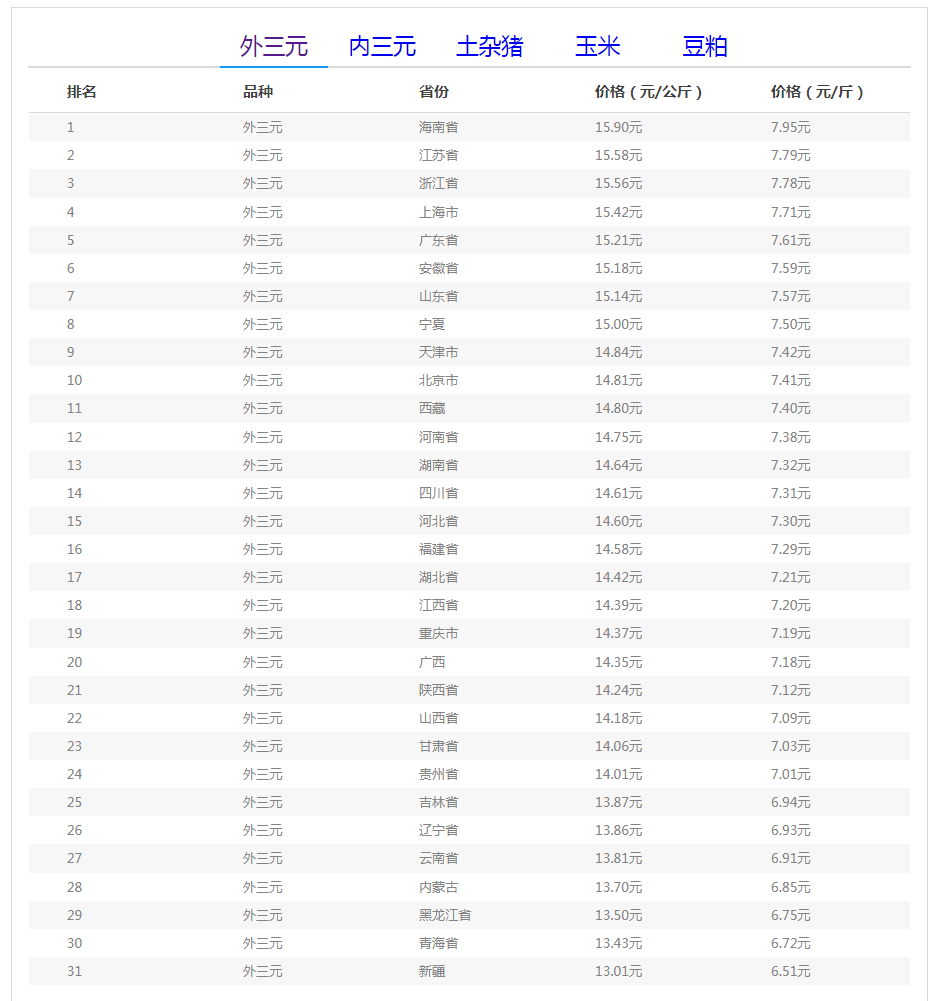Click 福建省 in the province column

438,550
